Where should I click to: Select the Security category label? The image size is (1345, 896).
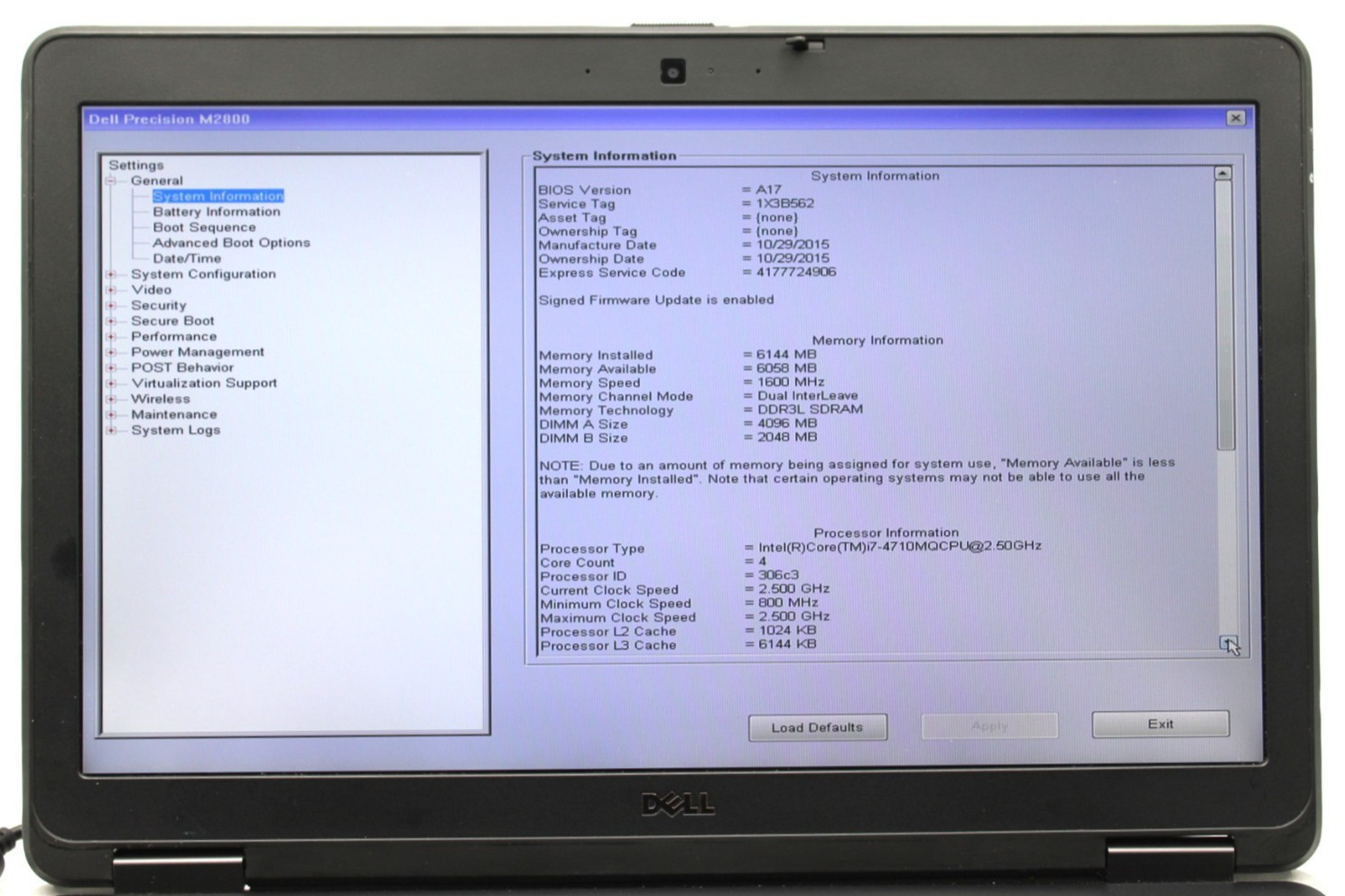point(158,305)
